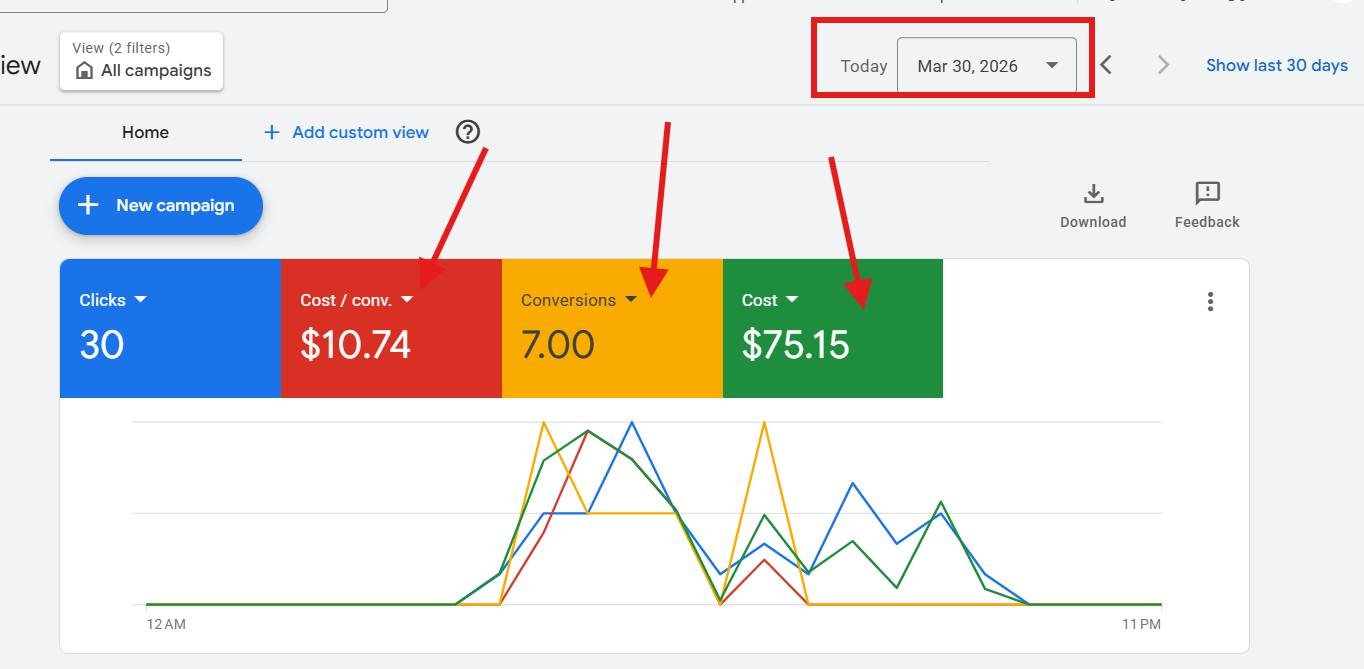Image resolution: width=1364 pixels, height=669 pixels.
Task: Click the Today label
Action: click(864, 66)
